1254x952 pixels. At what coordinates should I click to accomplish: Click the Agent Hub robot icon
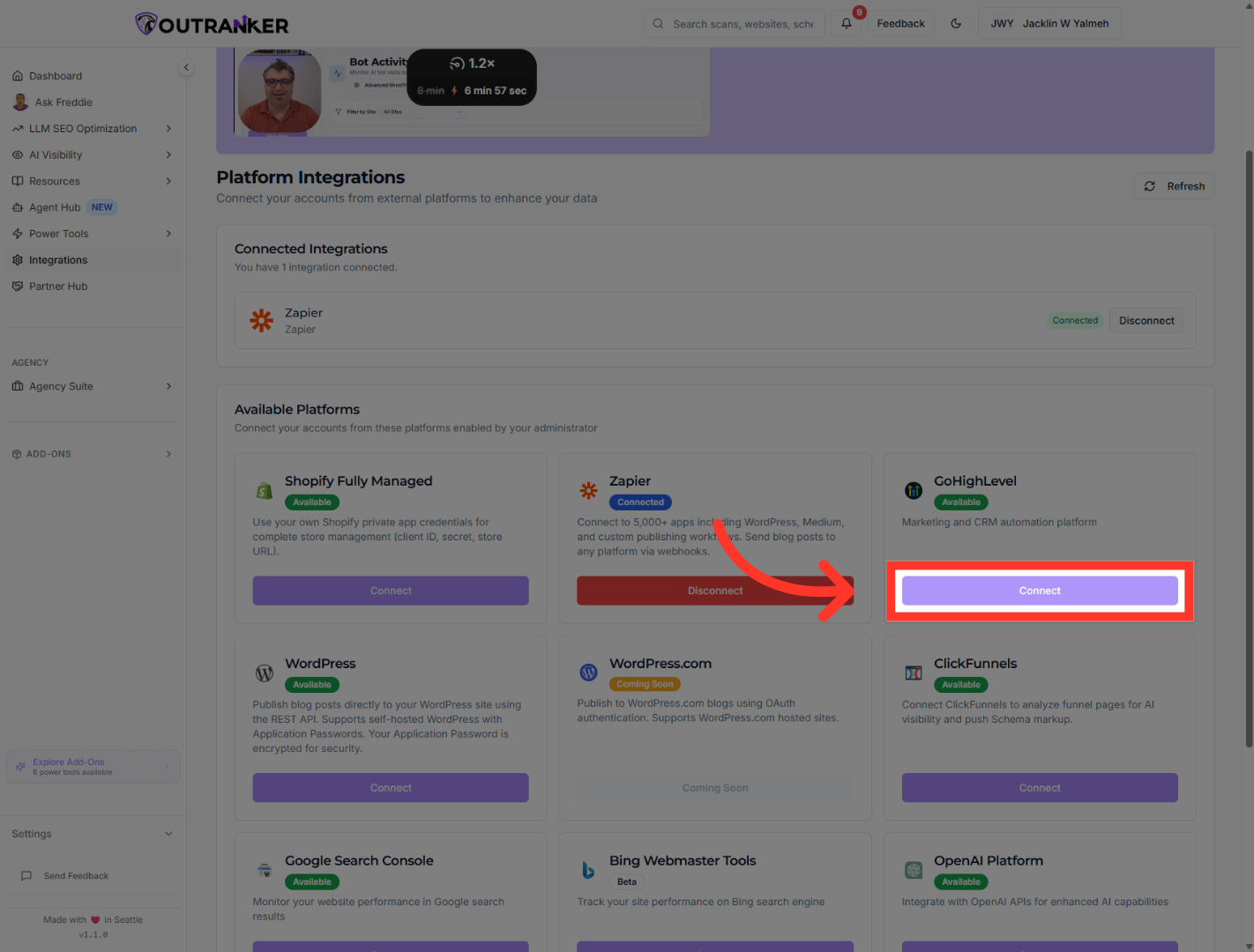18,208
